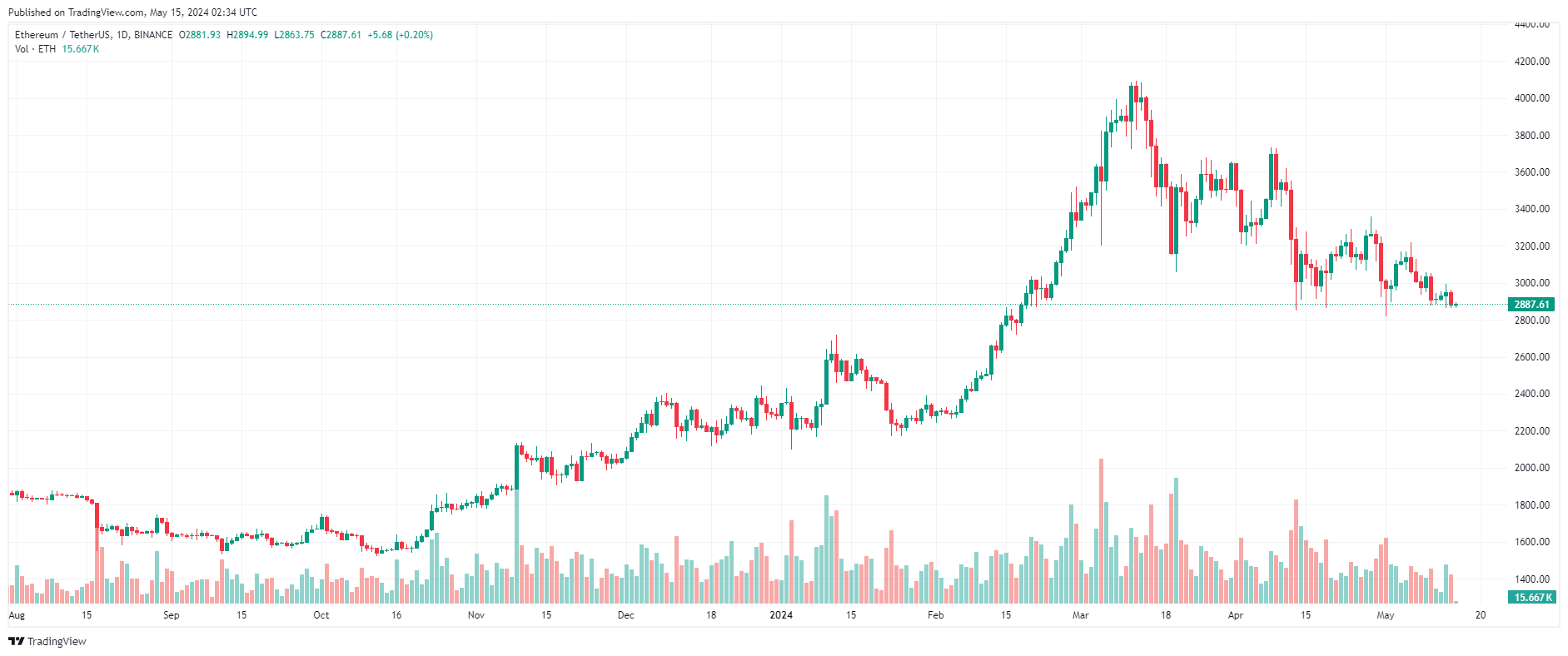The width and height of the screenshot is (1568, 656).
Task: Click the Sep marker on time axis
Action: click(171, 615)
